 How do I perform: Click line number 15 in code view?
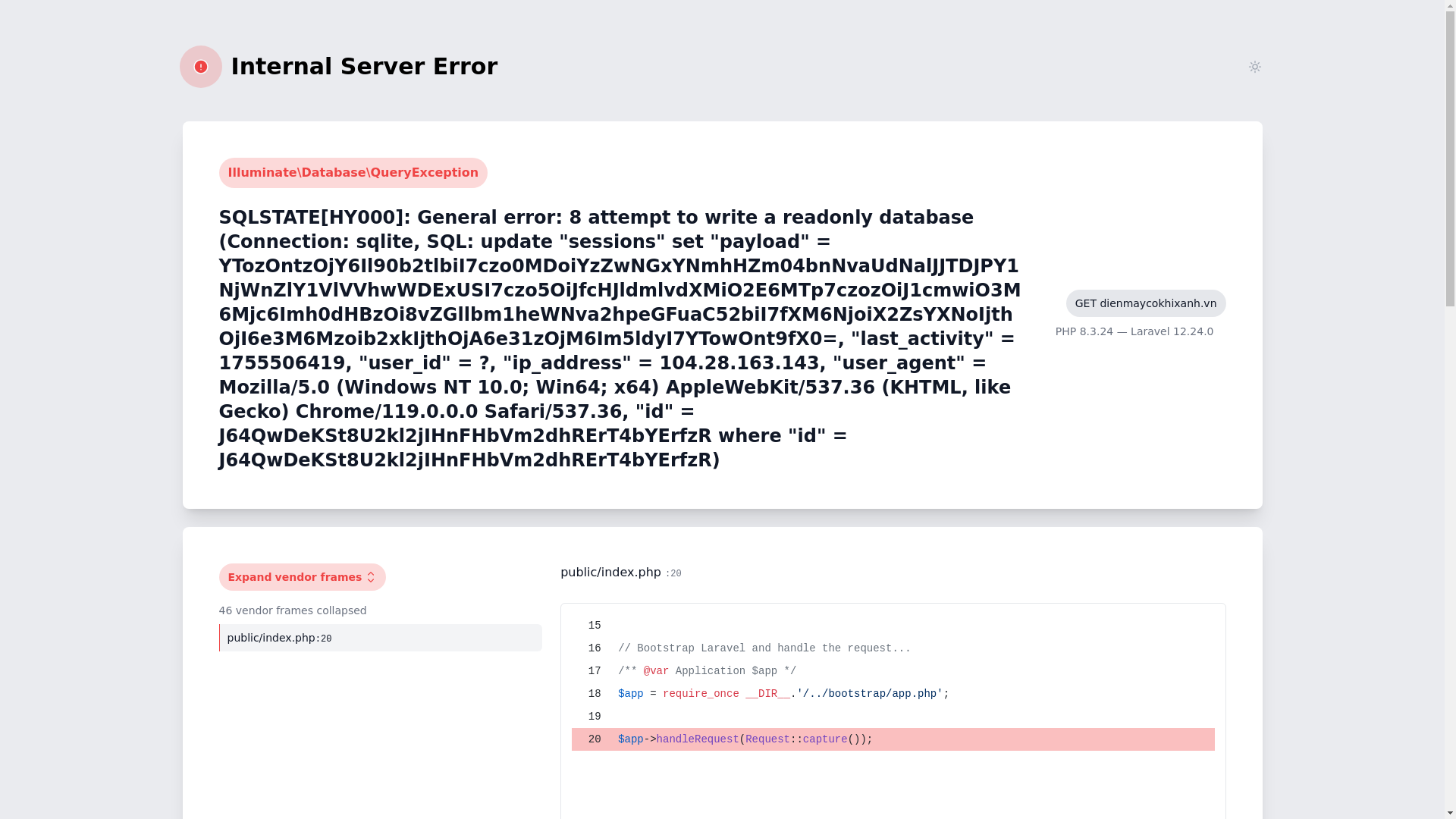click(595, 626)
